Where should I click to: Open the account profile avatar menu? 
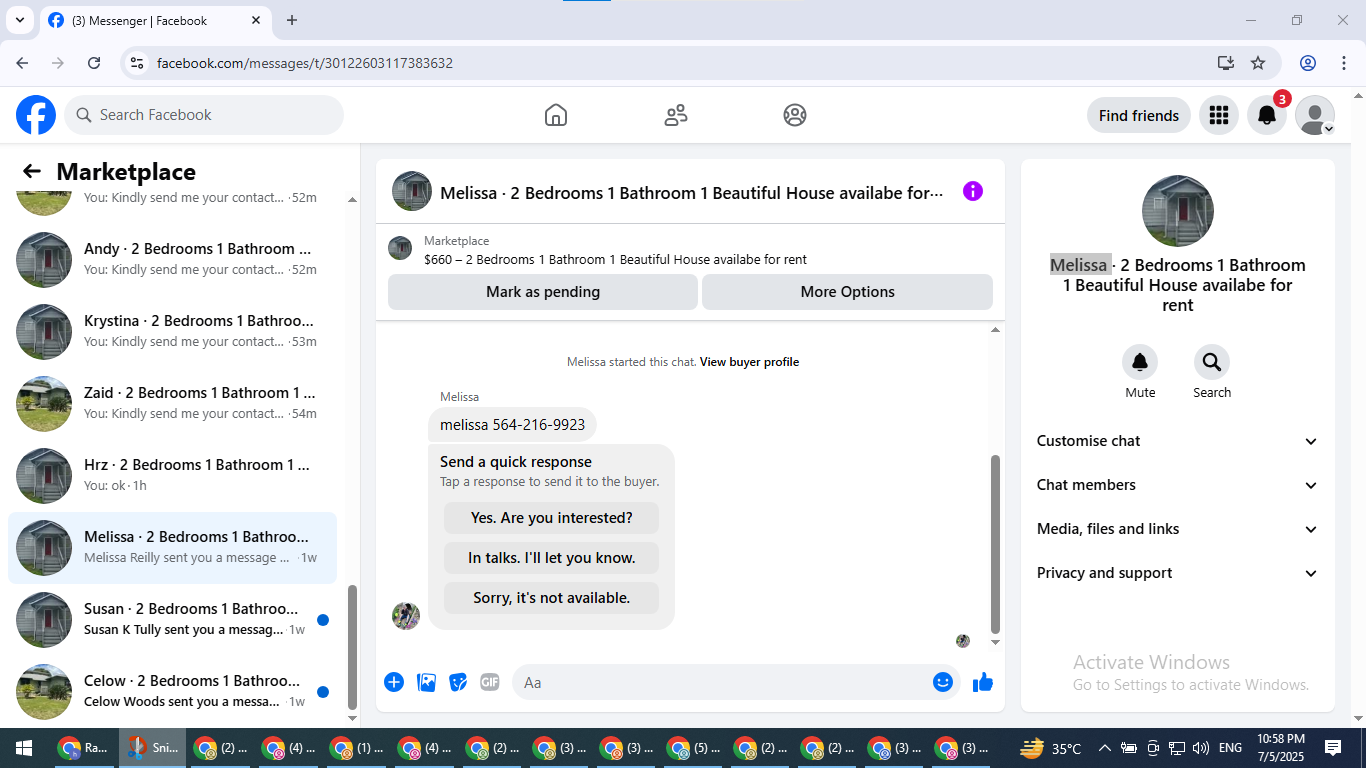click(x=1315, y=115)
